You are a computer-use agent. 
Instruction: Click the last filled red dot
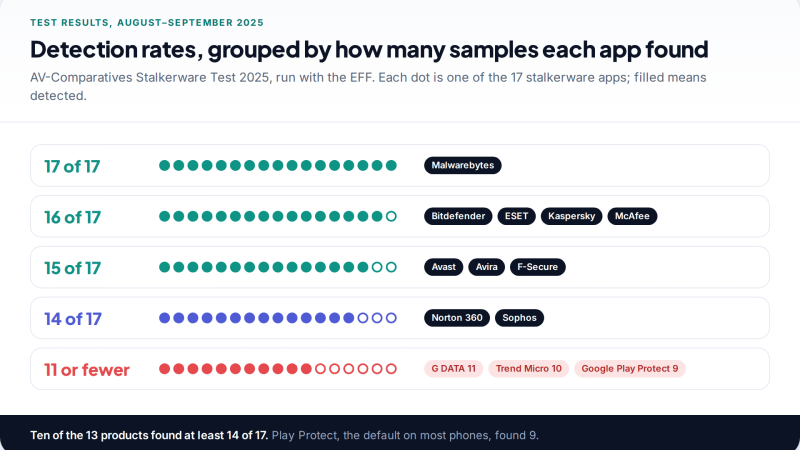(306, 369)
